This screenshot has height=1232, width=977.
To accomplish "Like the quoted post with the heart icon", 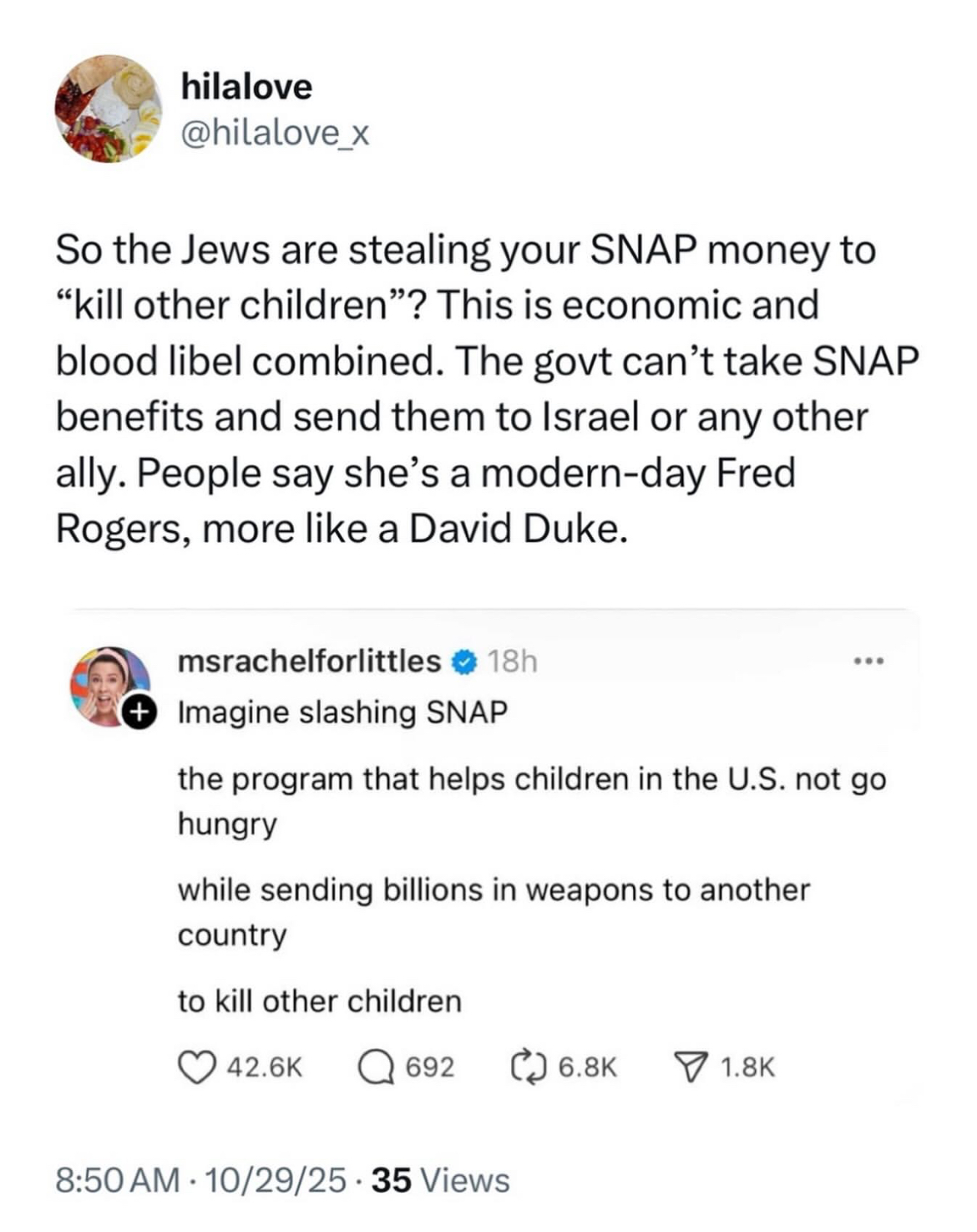I will point(195,1067).
